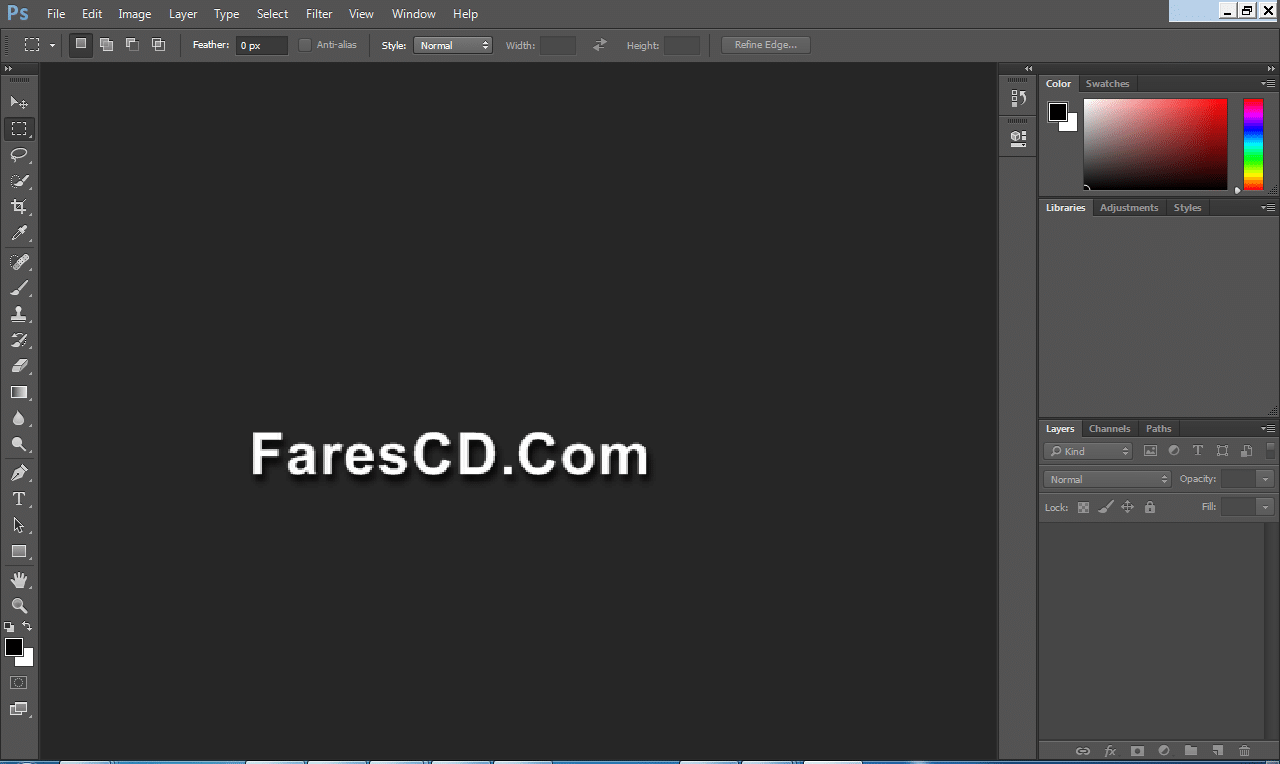Switch to the Channels tab
1280x764 pixels.
tap(1110, 429)
